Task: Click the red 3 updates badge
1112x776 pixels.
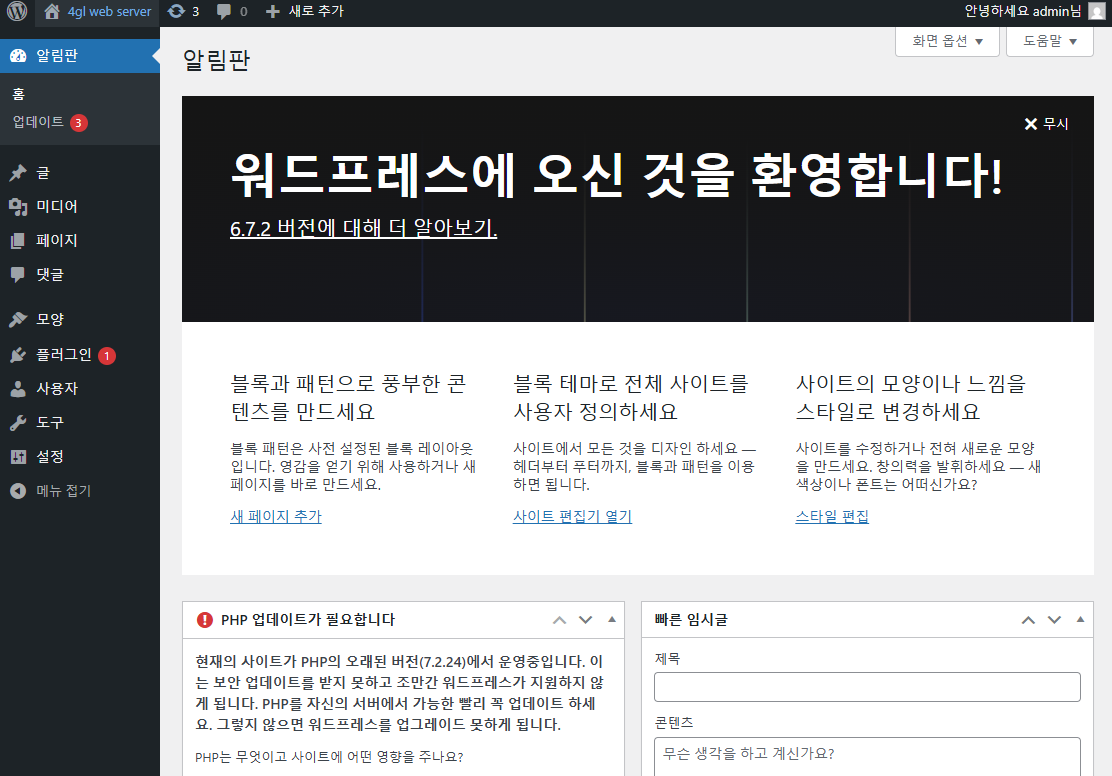Action: 79,123
